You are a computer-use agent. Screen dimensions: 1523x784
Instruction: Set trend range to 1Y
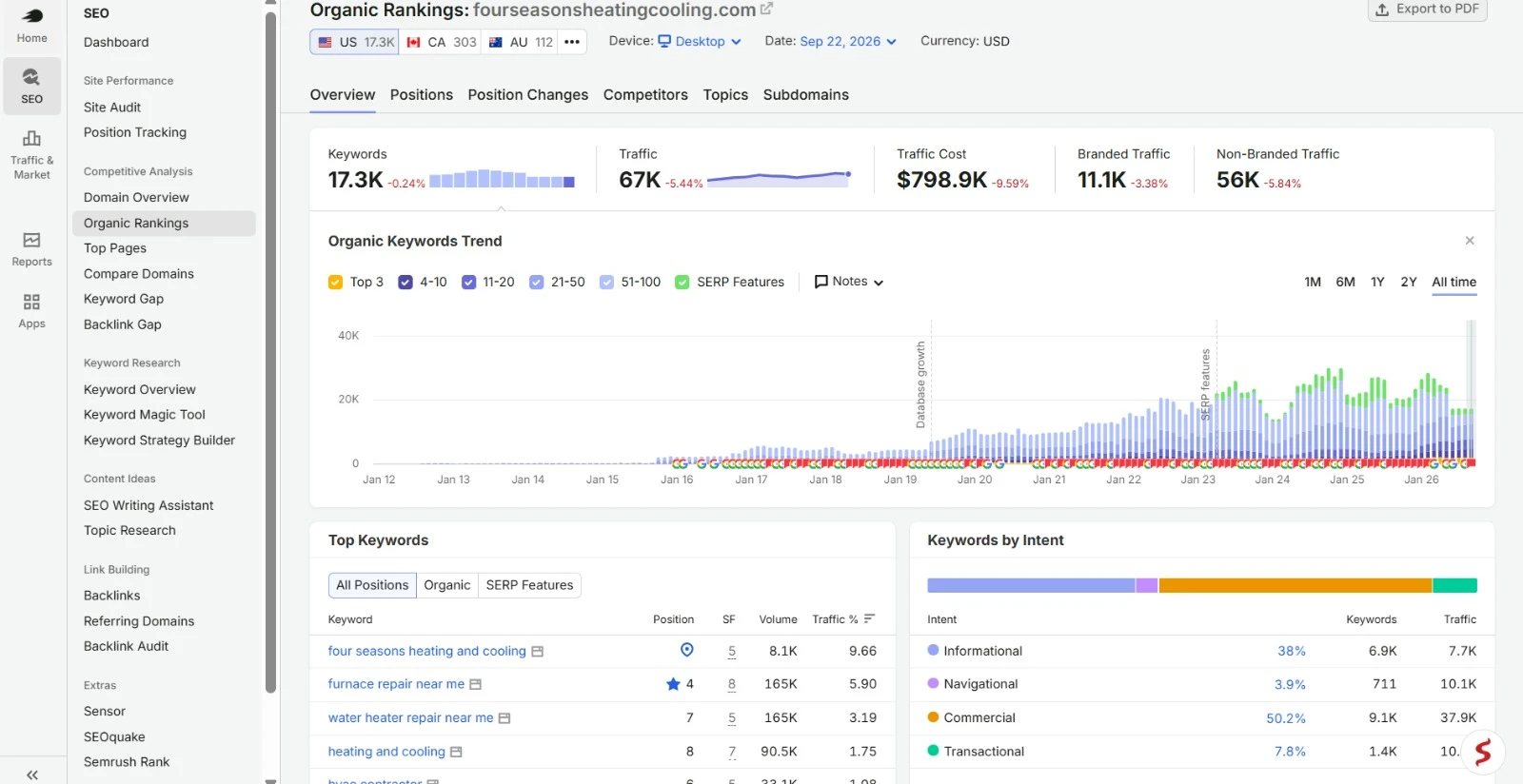(x=1377, y=282)
